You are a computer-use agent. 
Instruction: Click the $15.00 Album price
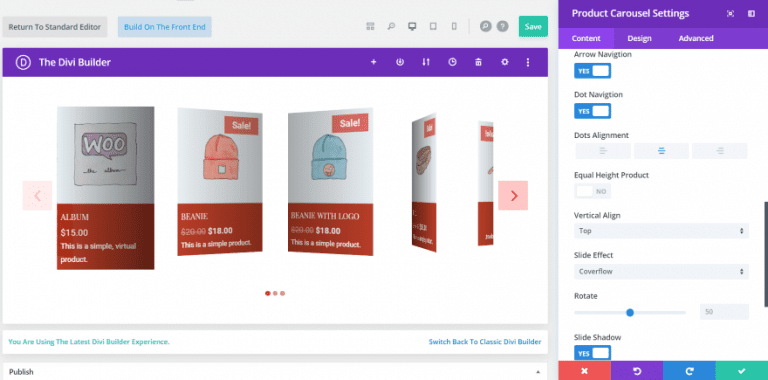(x=74, y=233)
